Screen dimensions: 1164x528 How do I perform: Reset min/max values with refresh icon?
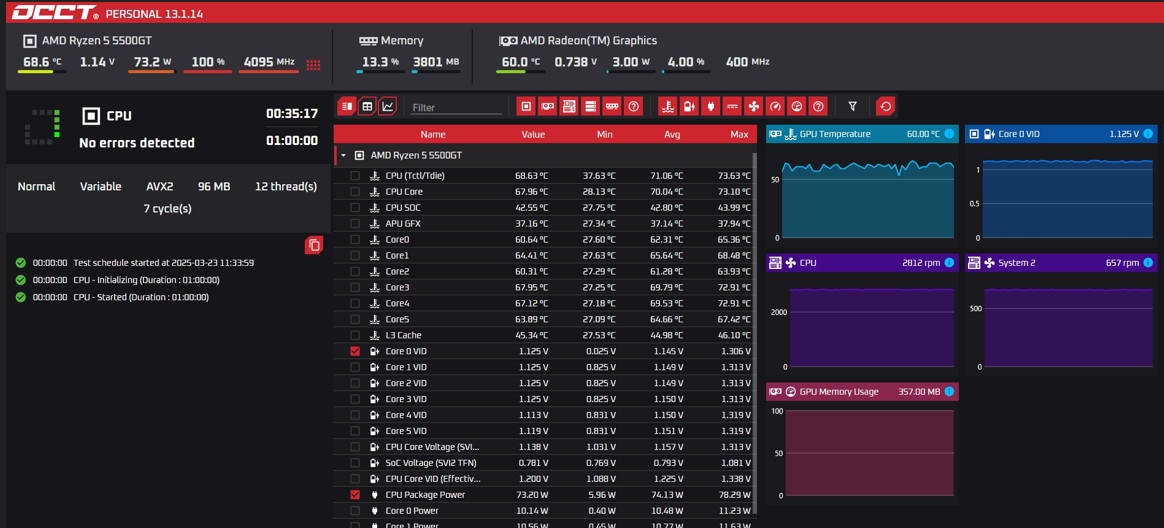click(x=885, y=107)
